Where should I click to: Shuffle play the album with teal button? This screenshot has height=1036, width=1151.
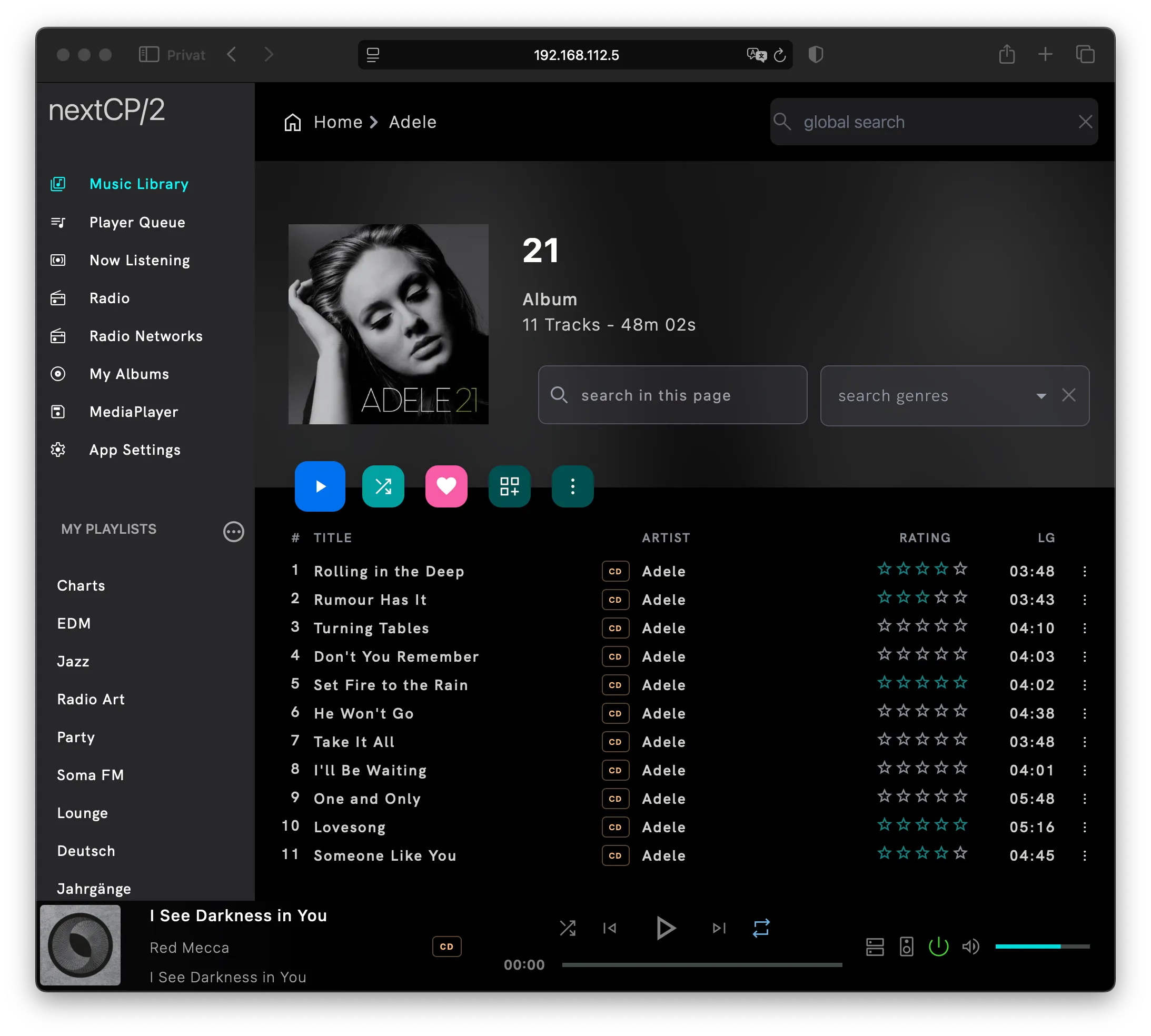[383, 486]
